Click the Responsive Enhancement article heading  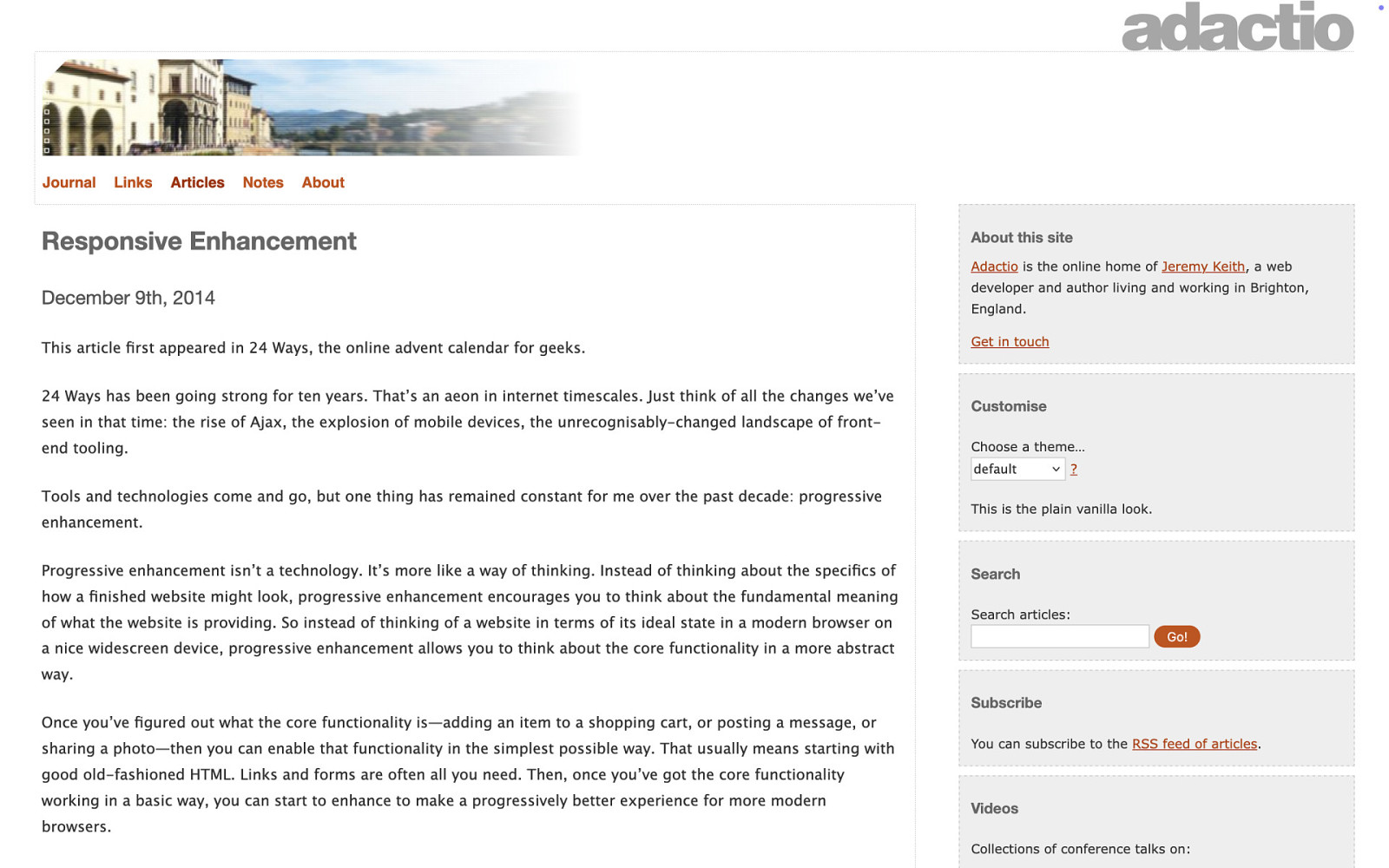199,241
